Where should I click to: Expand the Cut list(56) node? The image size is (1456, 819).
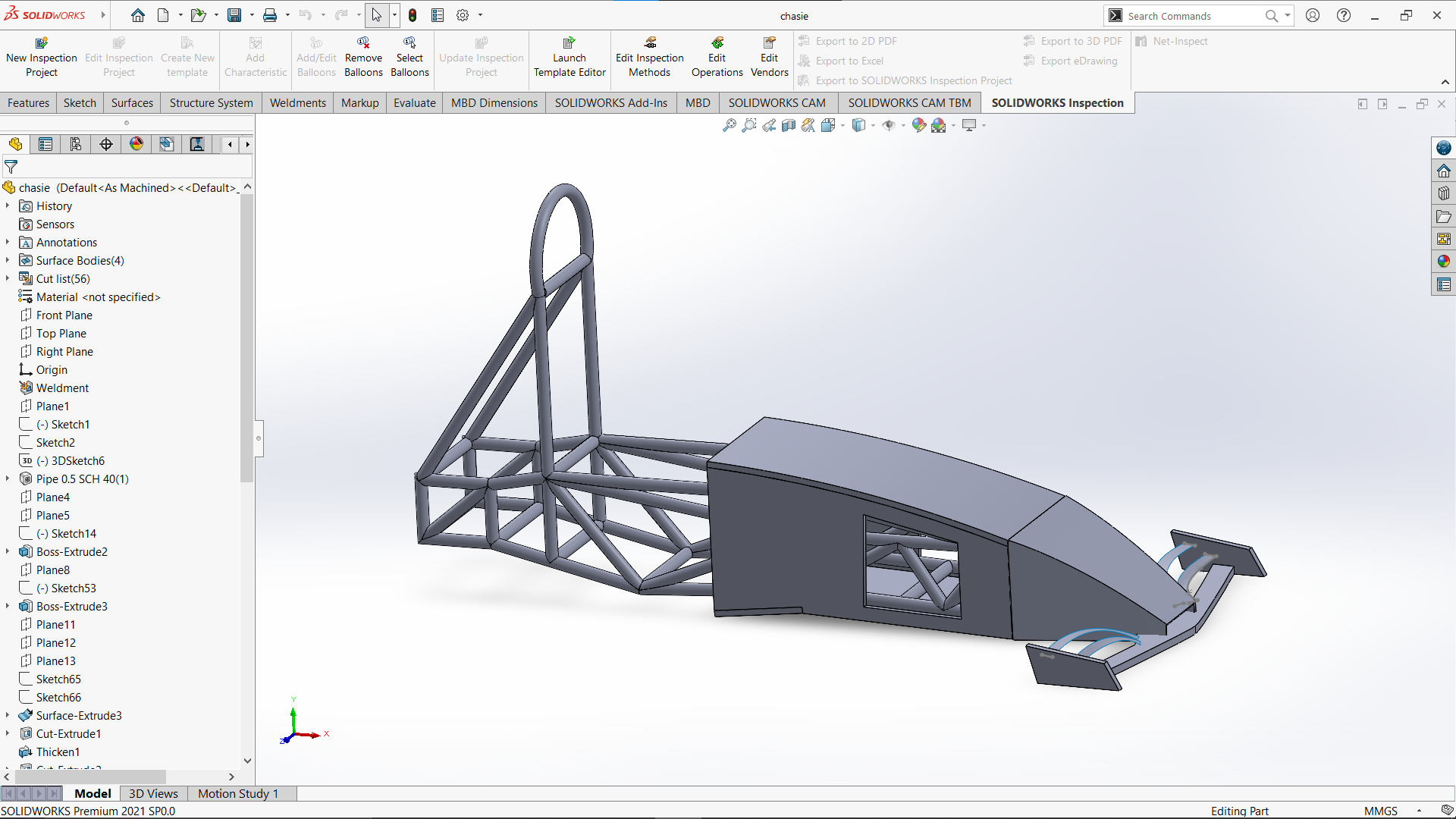[8, 278]
